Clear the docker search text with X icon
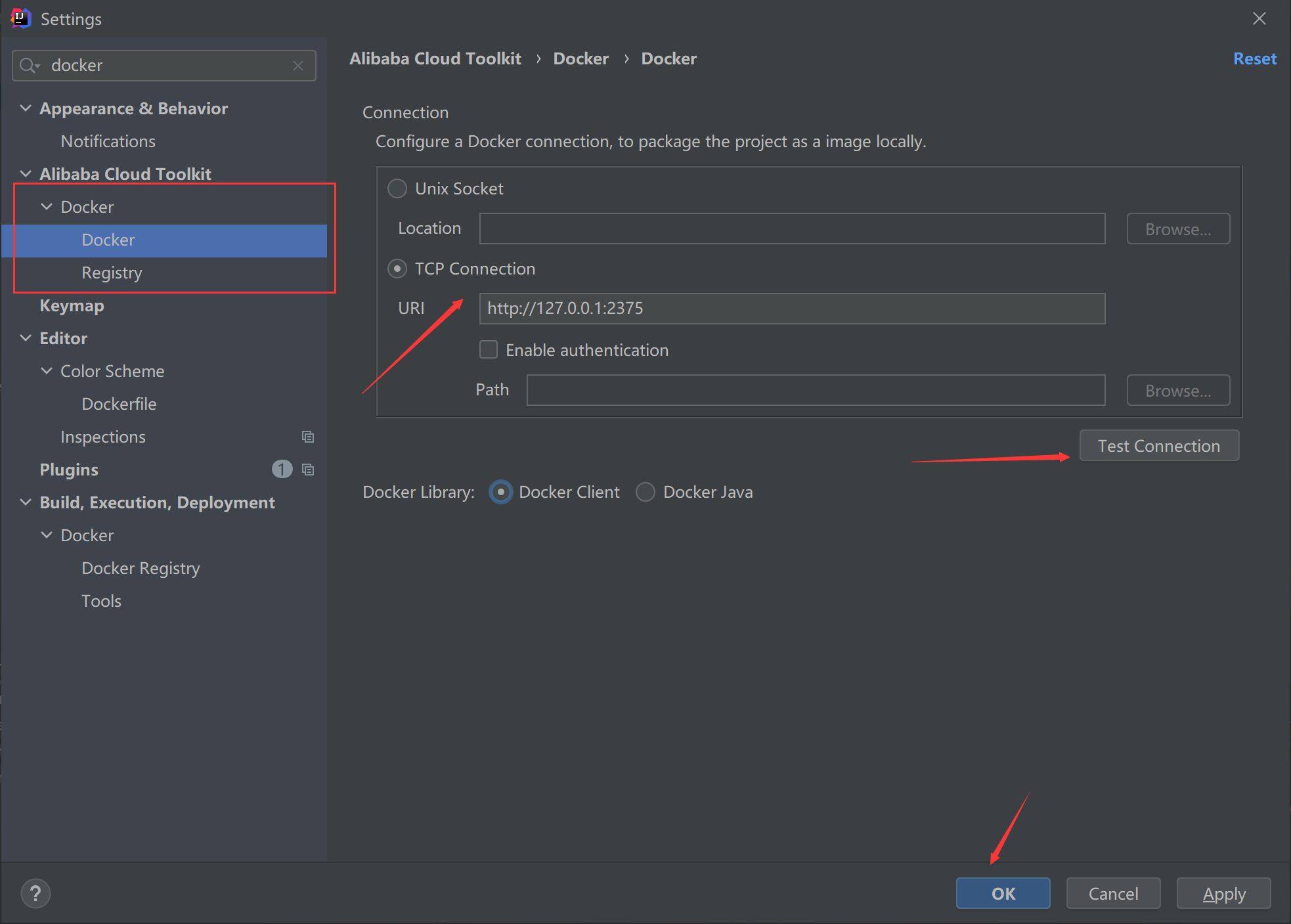The width and height of the screenshot is (1291, 924). pos(298,66)
